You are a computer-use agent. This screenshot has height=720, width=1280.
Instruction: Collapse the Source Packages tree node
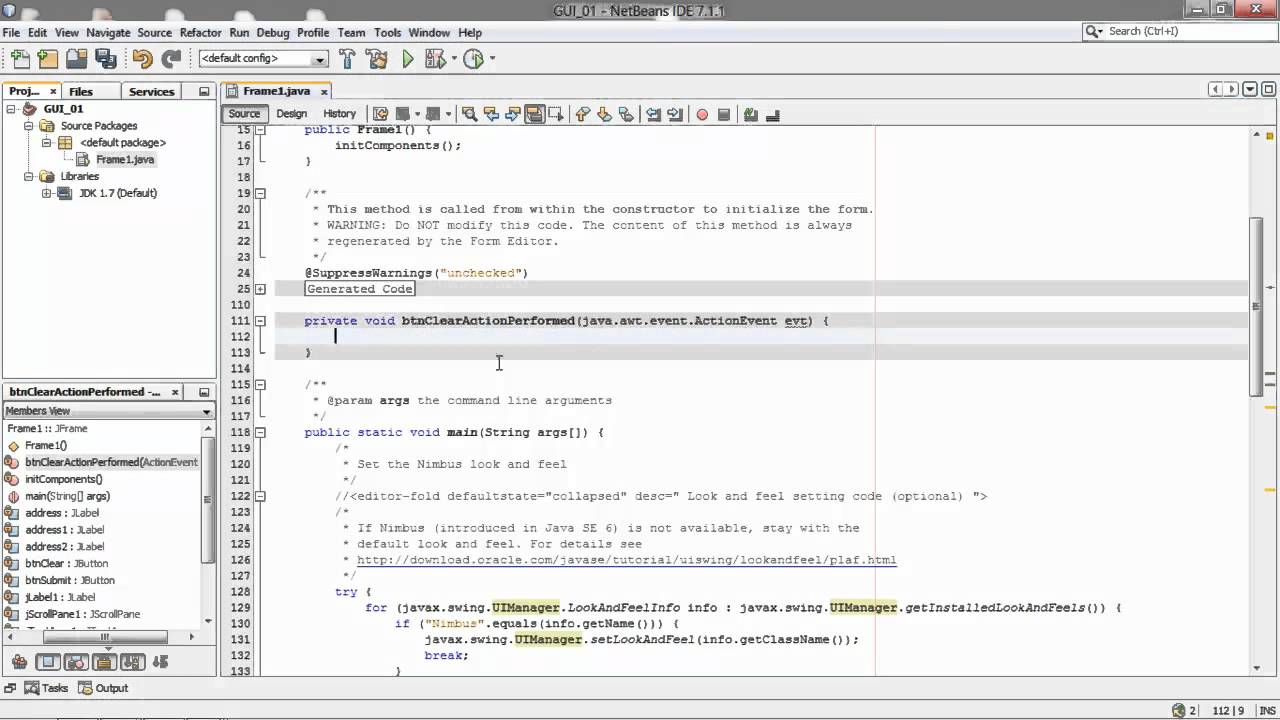[30, 126]
